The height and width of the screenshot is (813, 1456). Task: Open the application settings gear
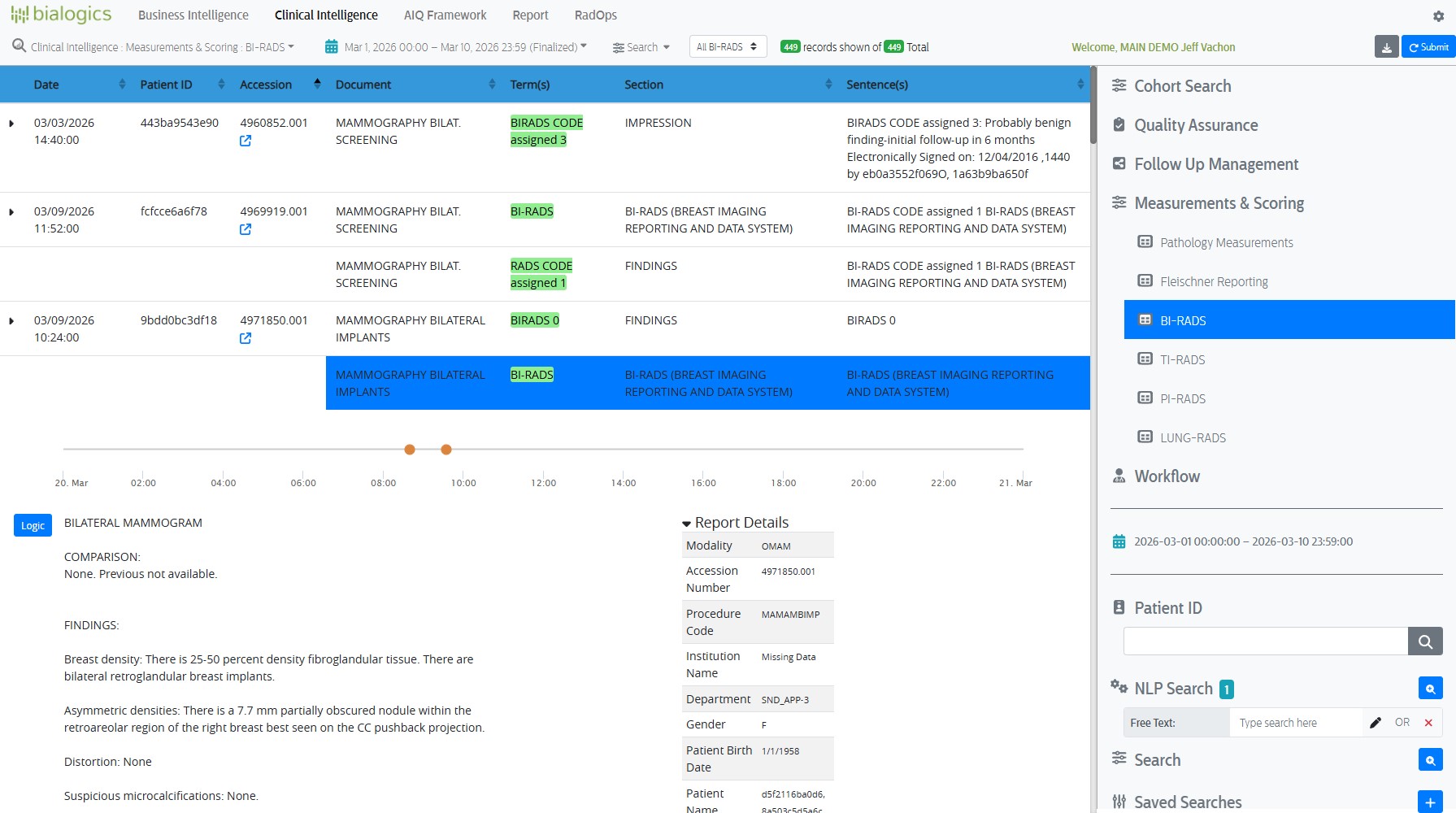[1438, 15]
